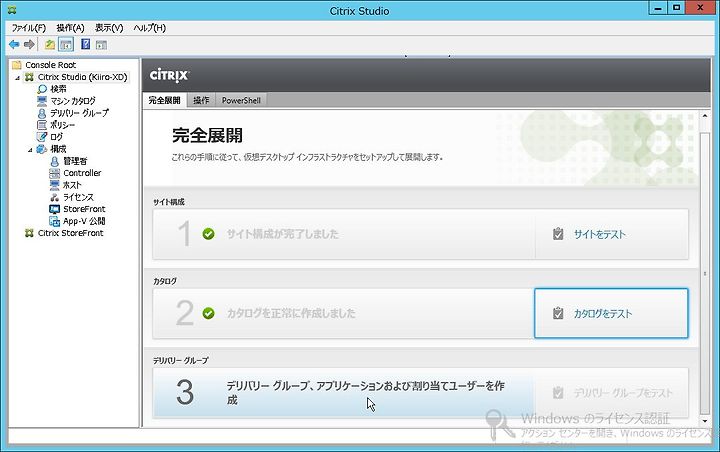Screen dimensions: 720x452
Task: Click the Citrix StoreFront root node icon
Action: click(29, 233)
